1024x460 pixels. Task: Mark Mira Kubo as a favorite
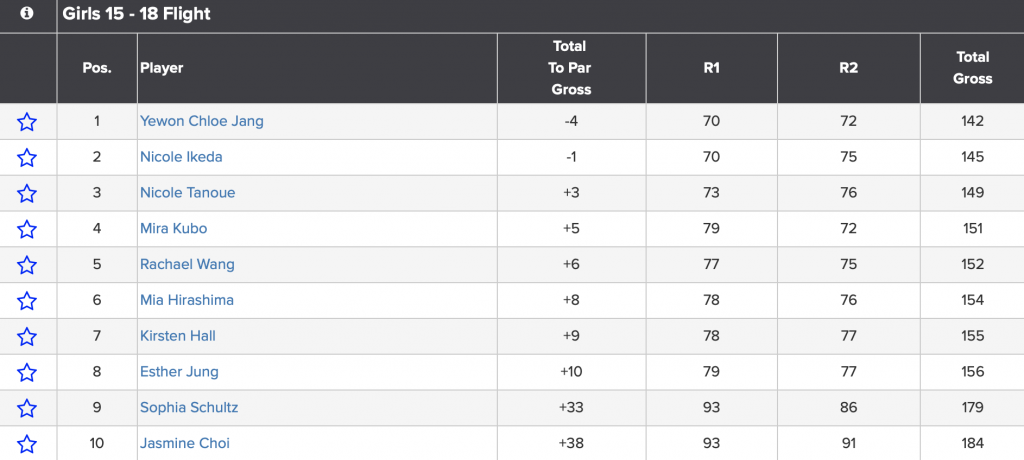click(27, 229)
